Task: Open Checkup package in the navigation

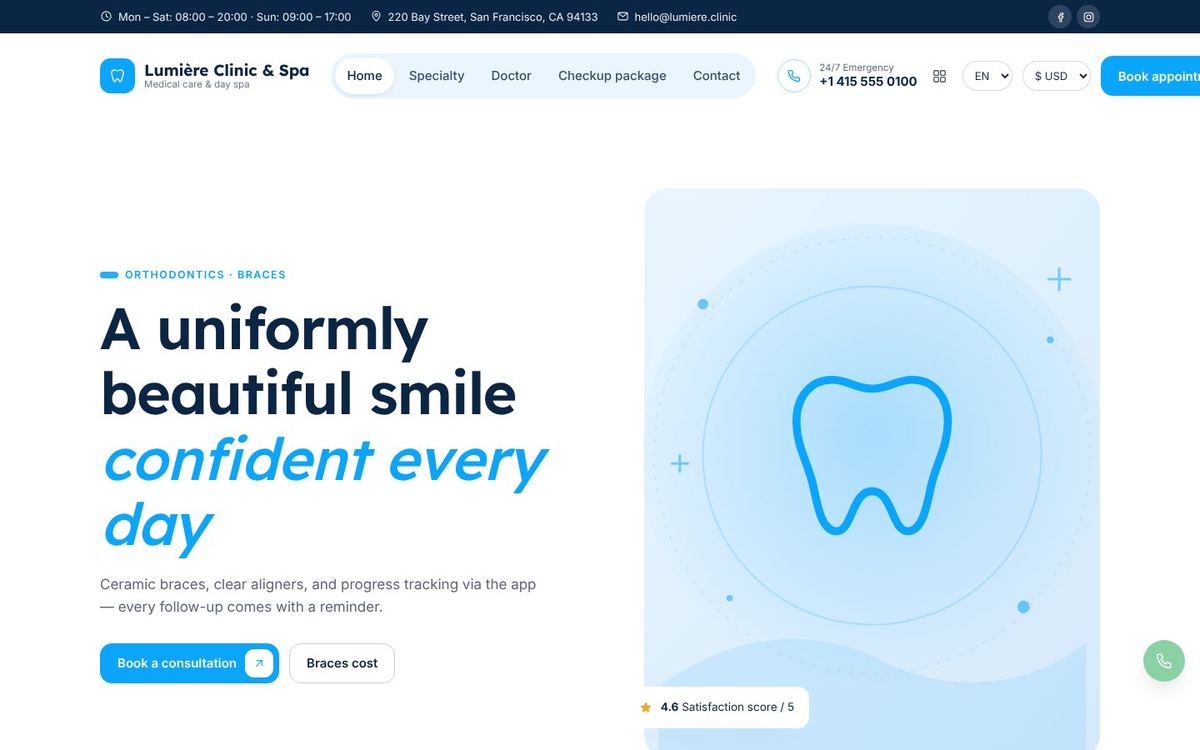Action: point(612,76)
